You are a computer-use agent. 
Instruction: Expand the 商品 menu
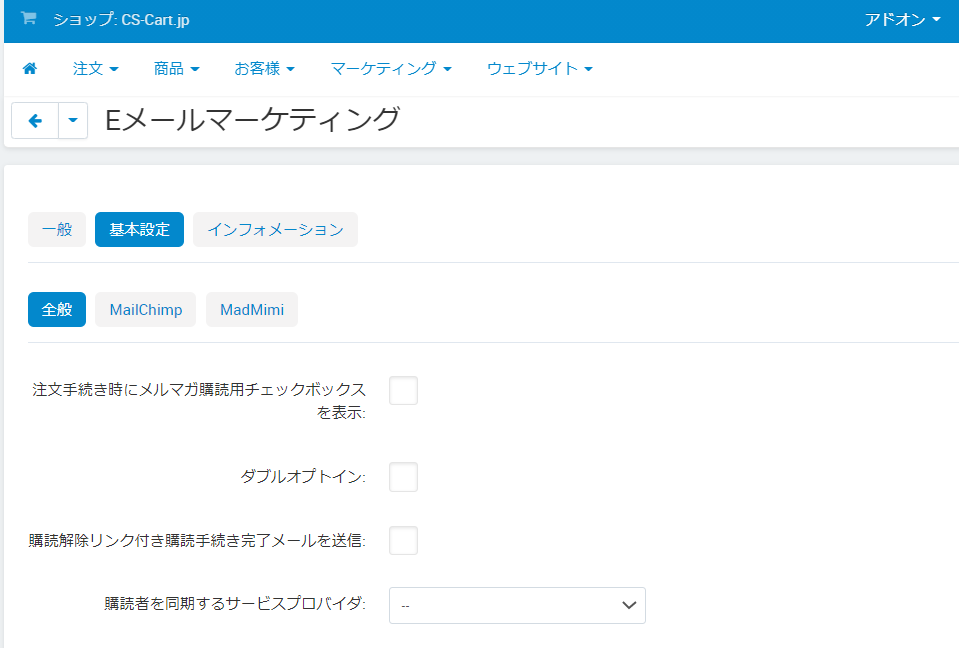pos(177,69)
